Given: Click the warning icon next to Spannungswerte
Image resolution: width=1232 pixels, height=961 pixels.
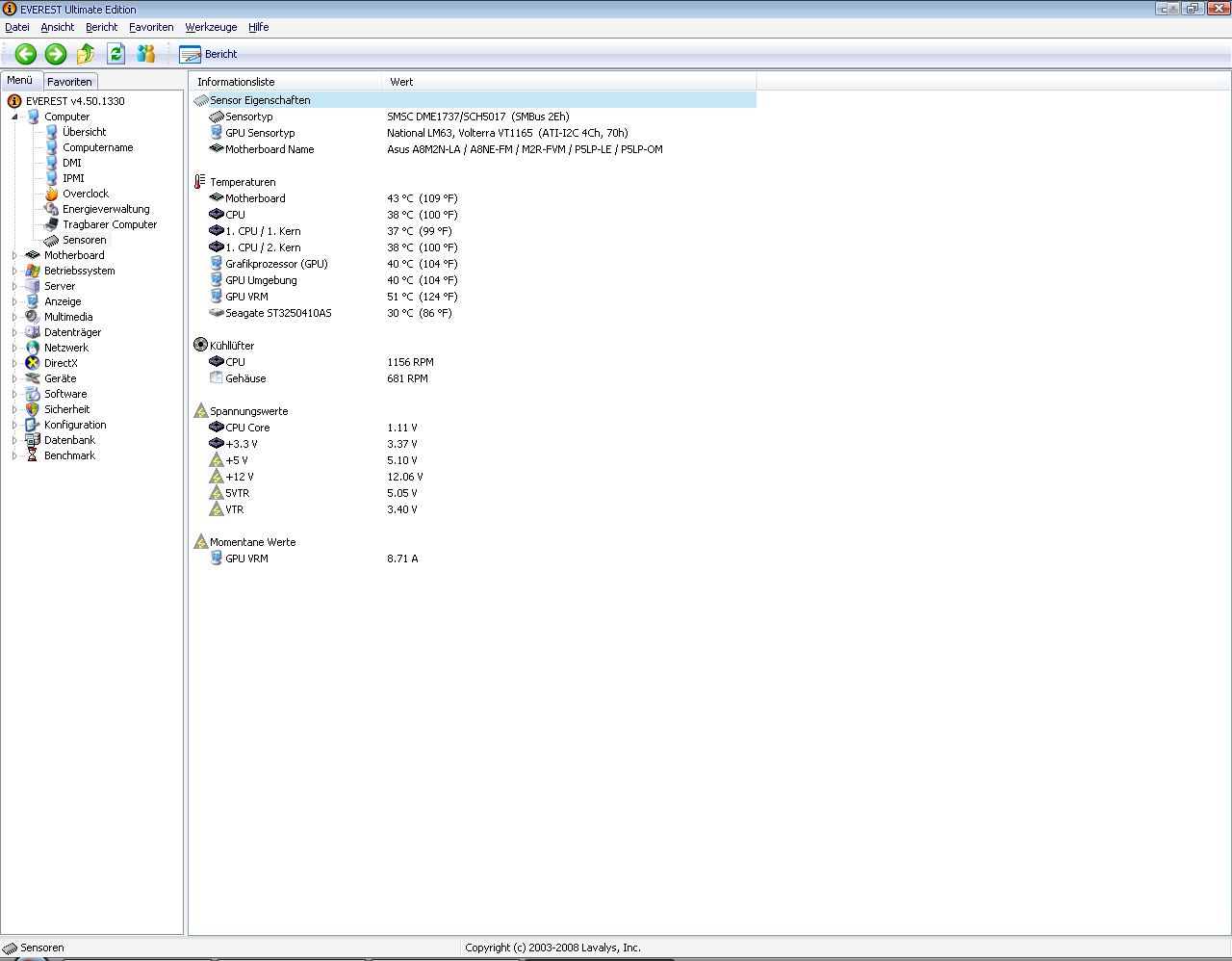Looking at the screenshot, I should click(x=200, y=411).
